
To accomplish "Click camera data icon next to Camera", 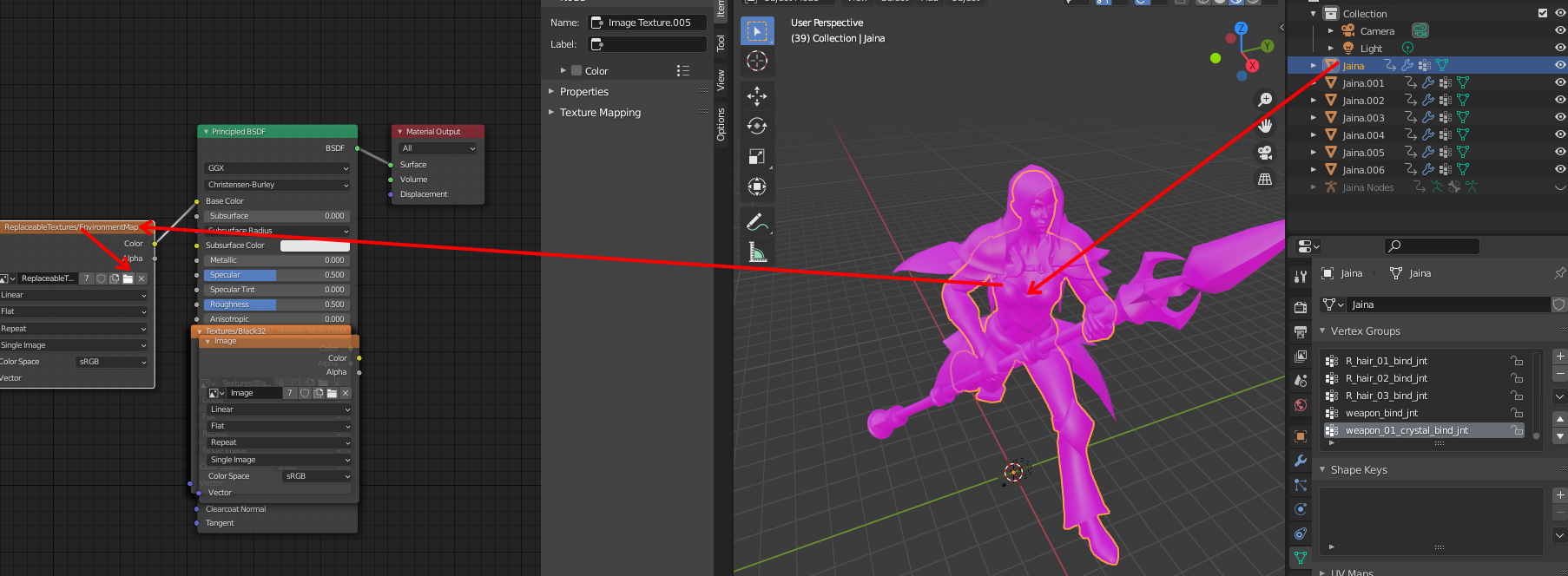I will [1420, 30].
